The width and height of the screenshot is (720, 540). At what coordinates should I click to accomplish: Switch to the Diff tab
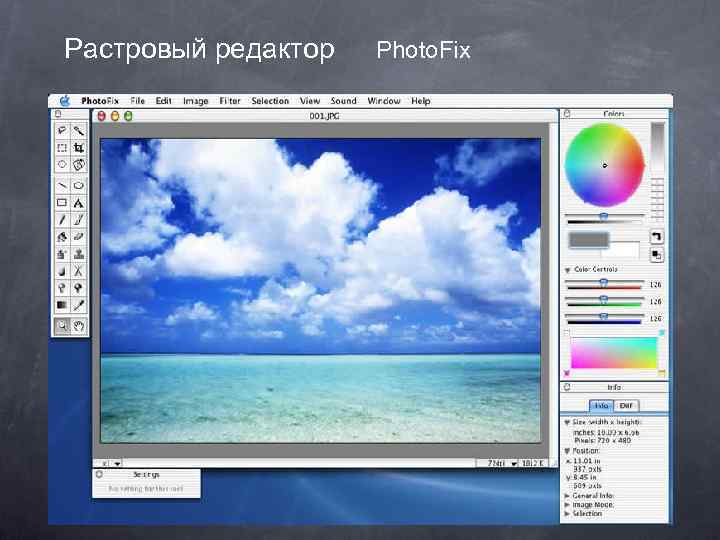click(x=626, y=405)
